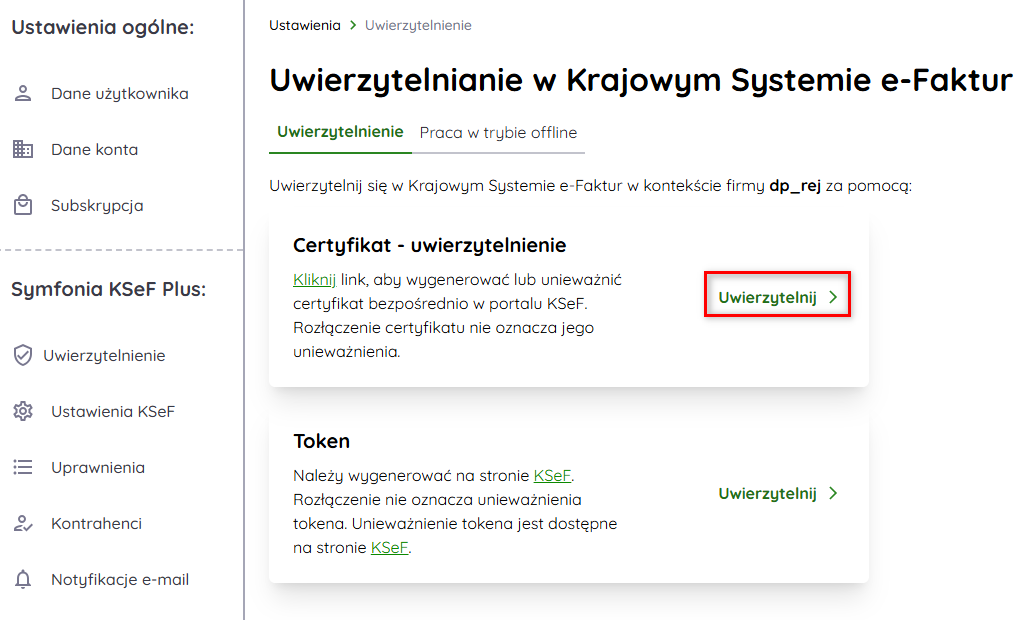Click Uwierzytelnienie in the breadcrumb trail
1034x620 pixels.
[x=418, y=25]
